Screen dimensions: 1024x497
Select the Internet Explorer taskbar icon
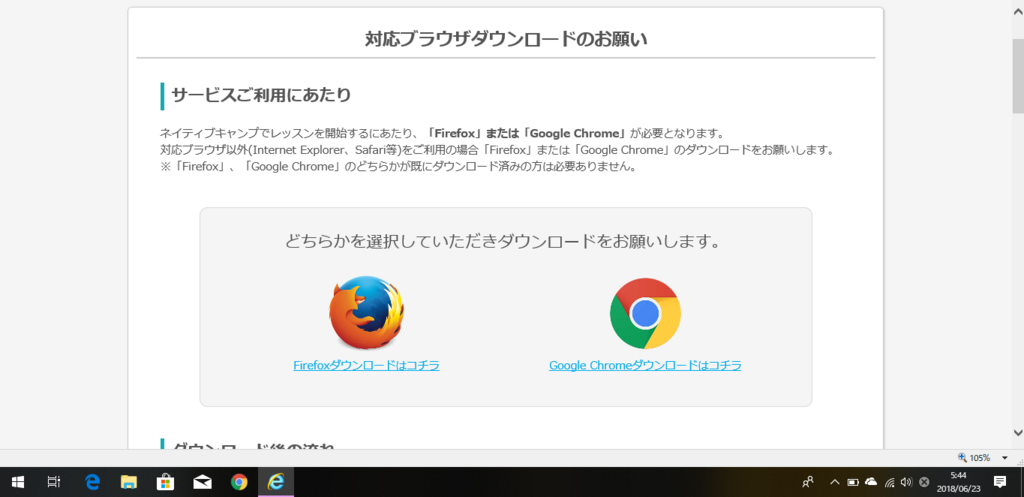tap(276, 483)
